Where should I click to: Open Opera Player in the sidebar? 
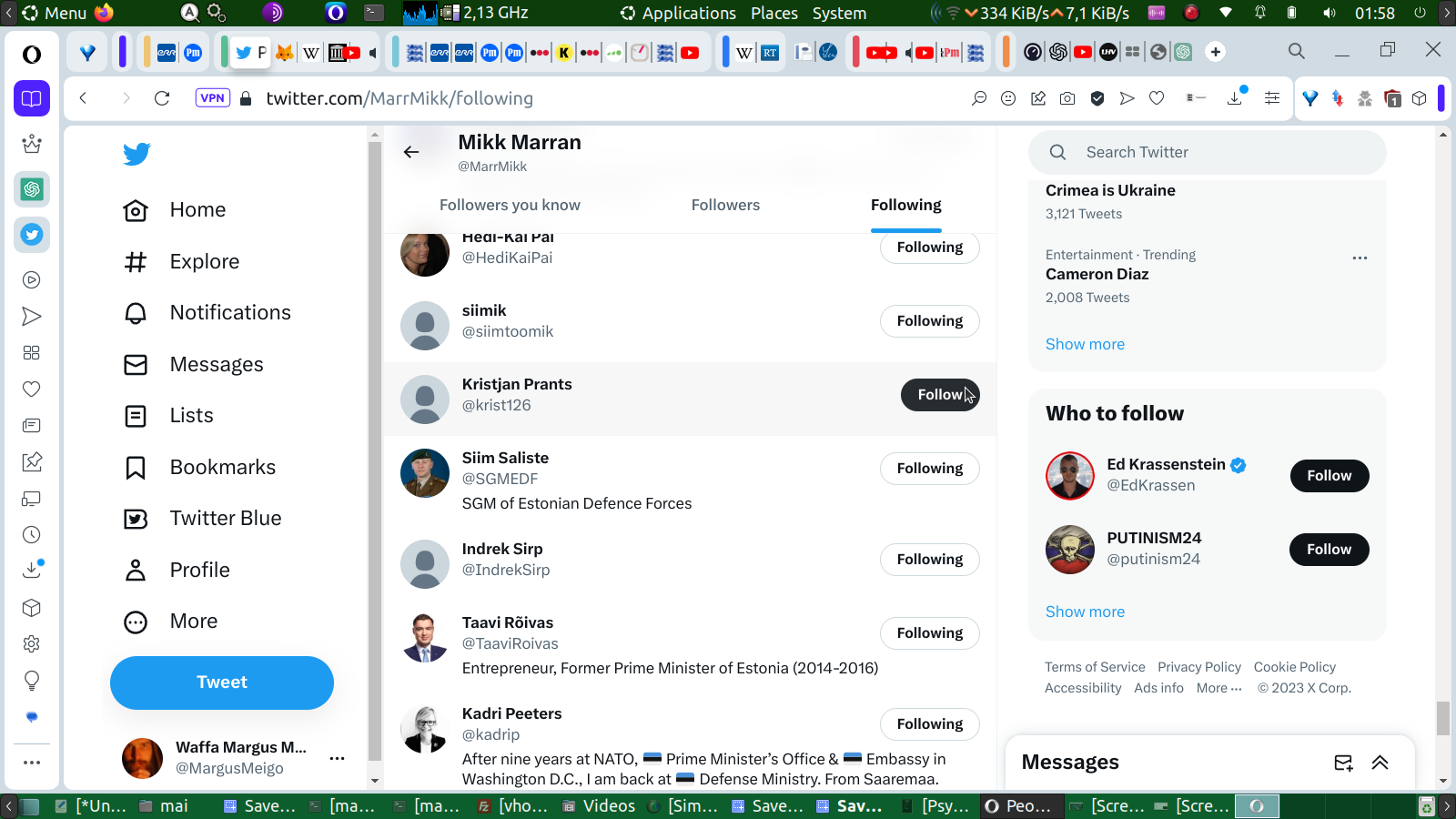32,280
